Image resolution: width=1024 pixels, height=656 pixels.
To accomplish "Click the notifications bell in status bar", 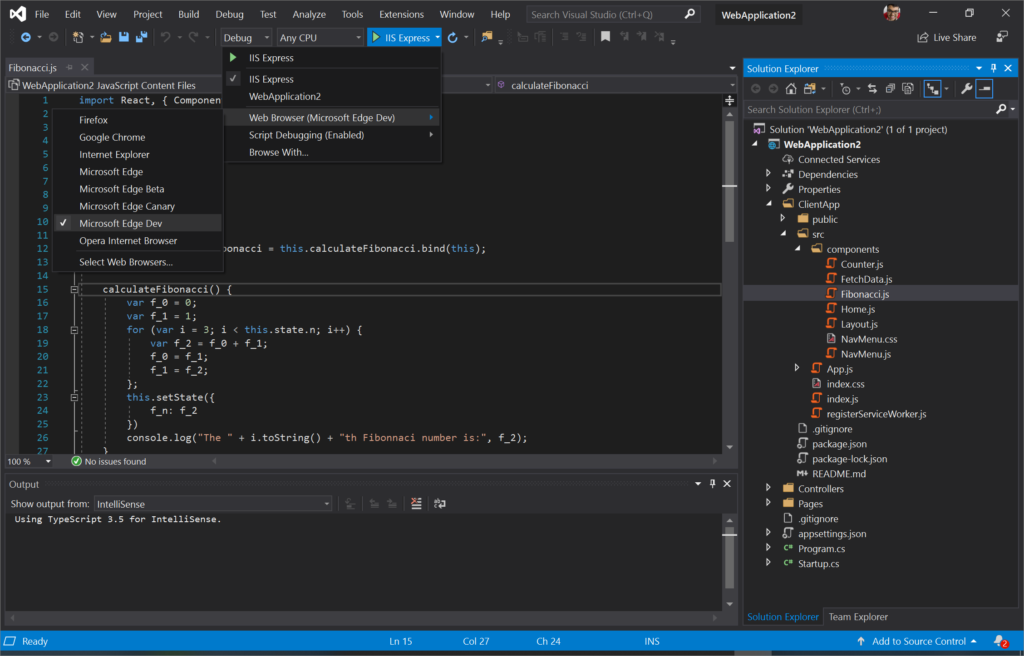I will (x=1000, y=642).
